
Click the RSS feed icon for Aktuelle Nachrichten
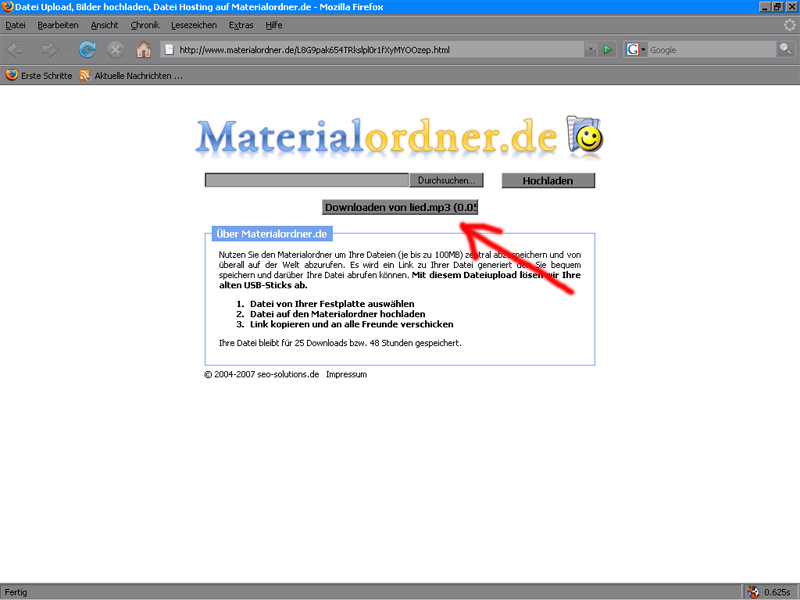coord(85,76)
